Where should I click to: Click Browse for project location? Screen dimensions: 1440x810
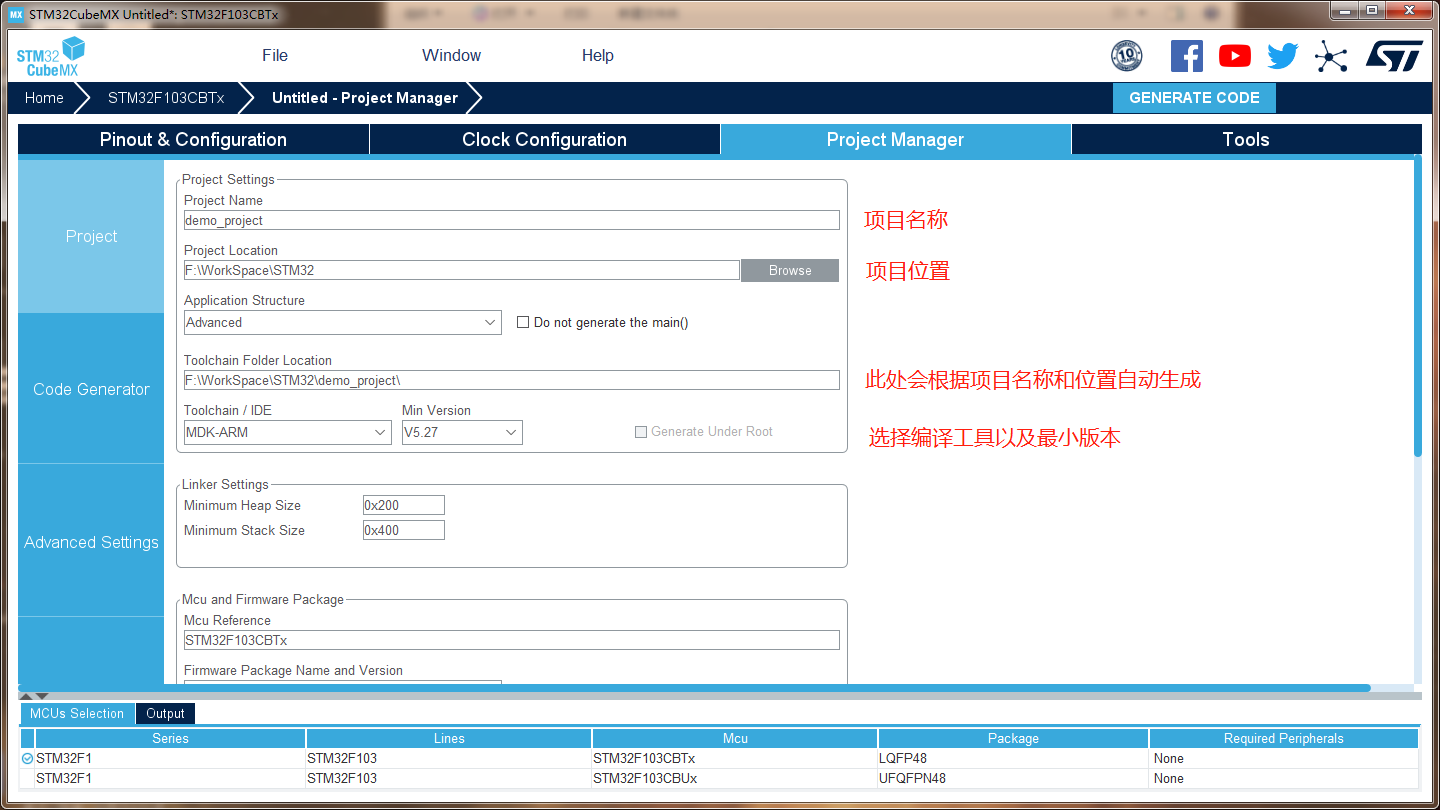click(790, 270)
